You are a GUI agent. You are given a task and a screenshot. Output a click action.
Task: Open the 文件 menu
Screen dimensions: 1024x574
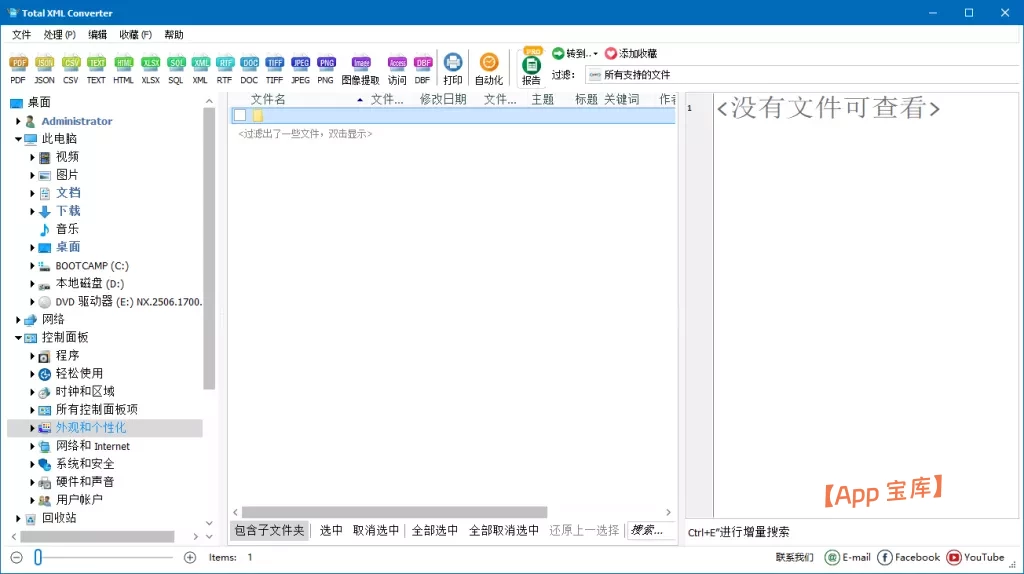pyautogui.click(x=22, y=35)
